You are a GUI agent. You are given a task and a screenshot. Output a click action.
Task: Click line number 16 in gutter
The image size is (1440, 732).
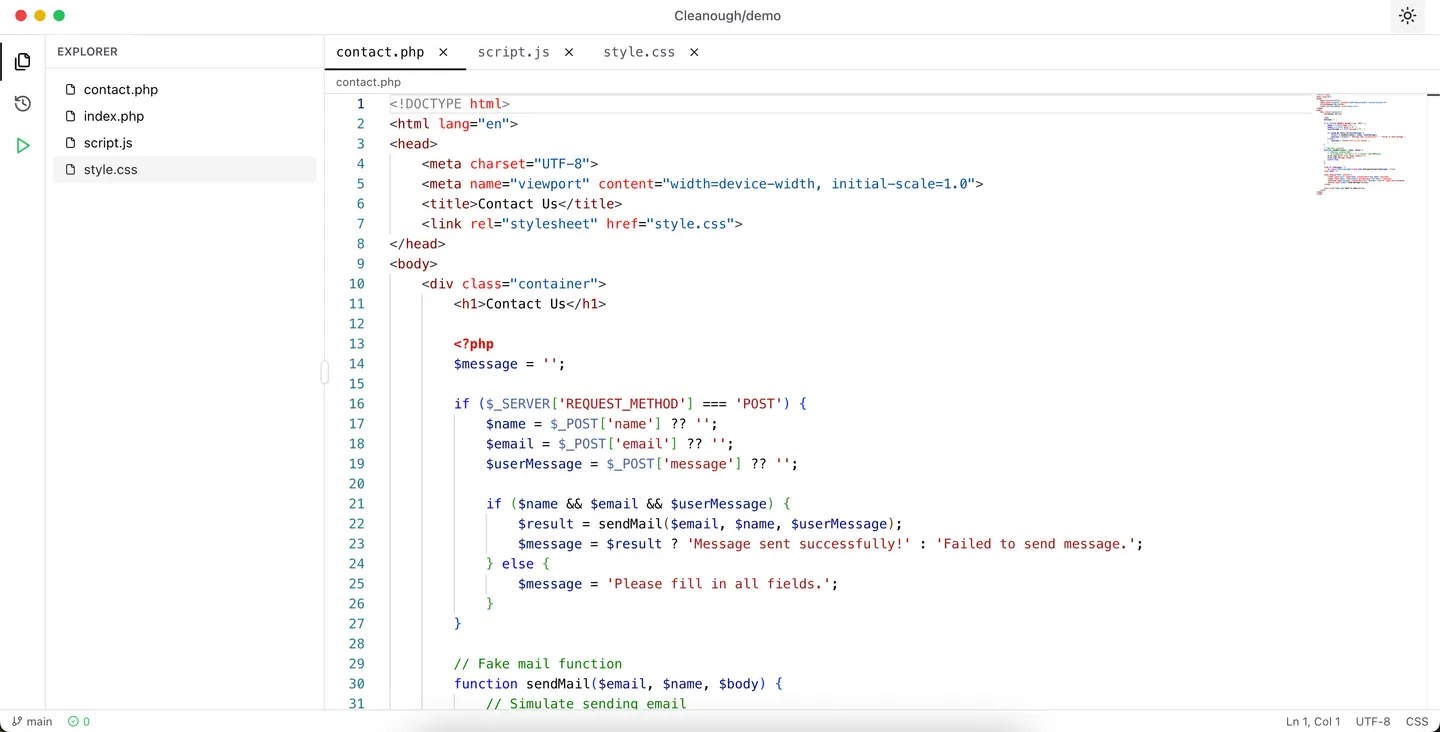tap(356, 404)
